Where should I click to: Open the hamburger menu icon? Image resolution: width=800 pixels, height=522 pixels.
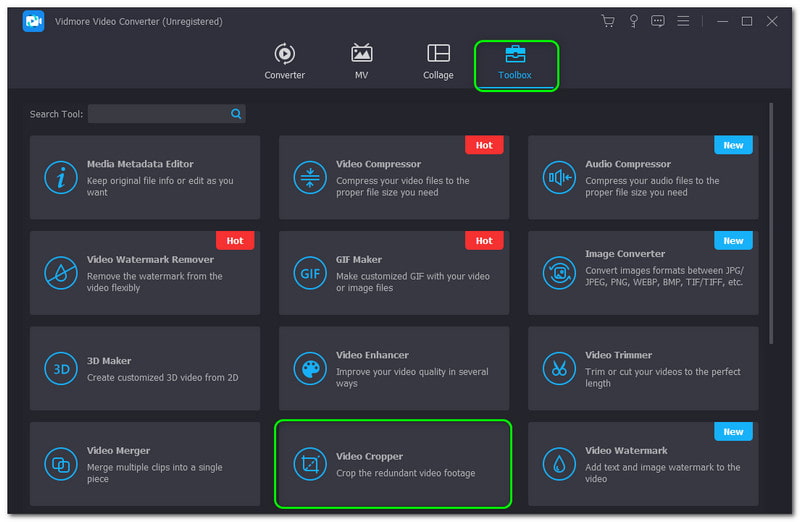[683, 21]
